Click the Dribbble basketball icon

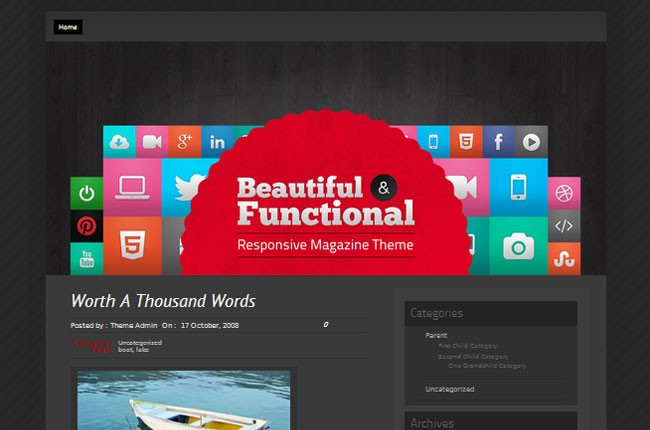565,193
